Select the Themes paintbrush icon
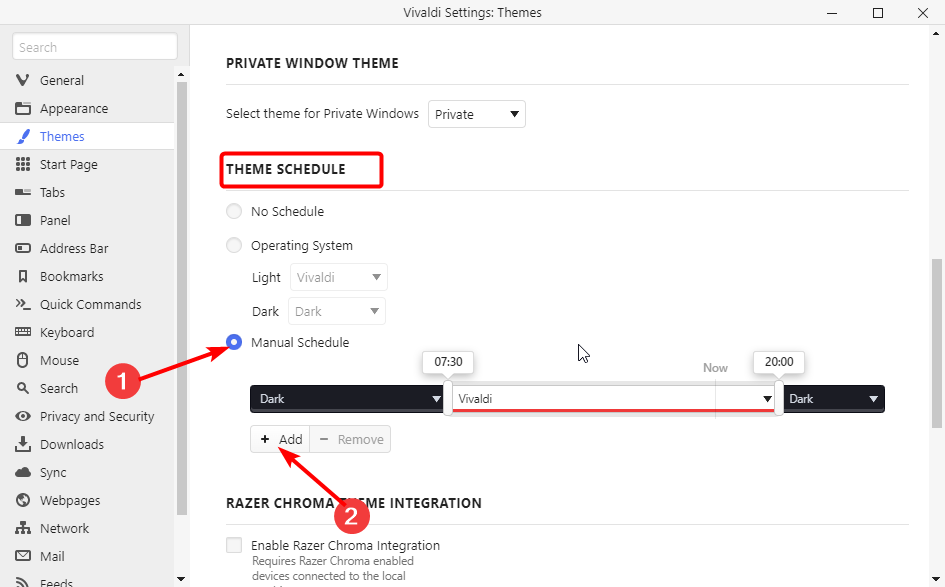Screen dimensions: 945x587 coord(23,136)
